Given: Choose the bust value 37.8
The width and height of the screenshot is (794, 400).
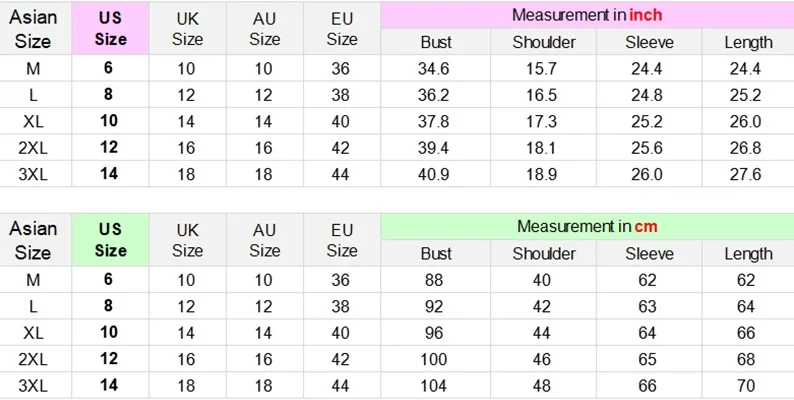Looking at the screenshot, I should point(436,122).
